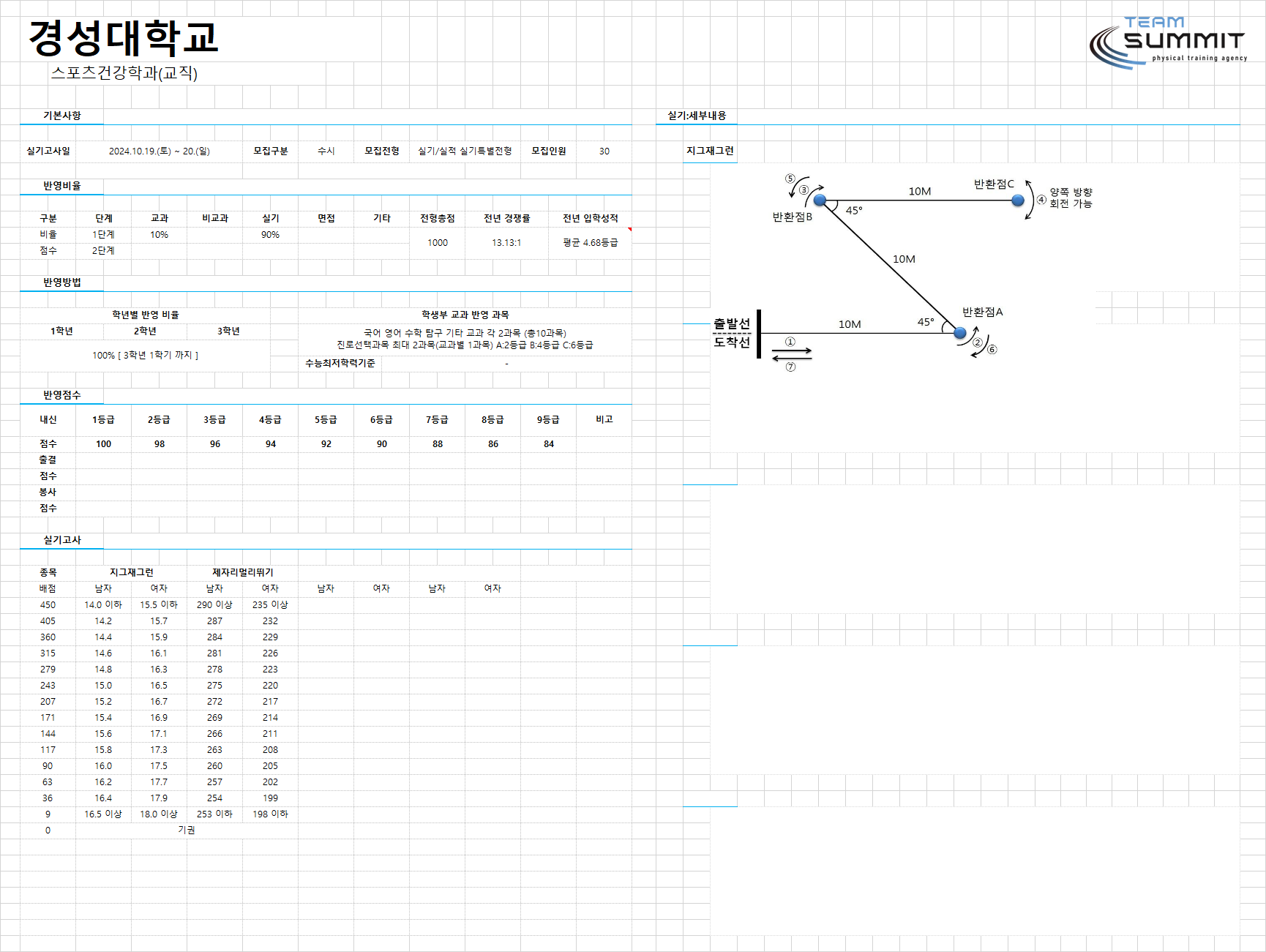This screenshot has width=1266, height=952.
Task: Select the cell with exam date 2024.10.19
Action: tap(160, 151)
